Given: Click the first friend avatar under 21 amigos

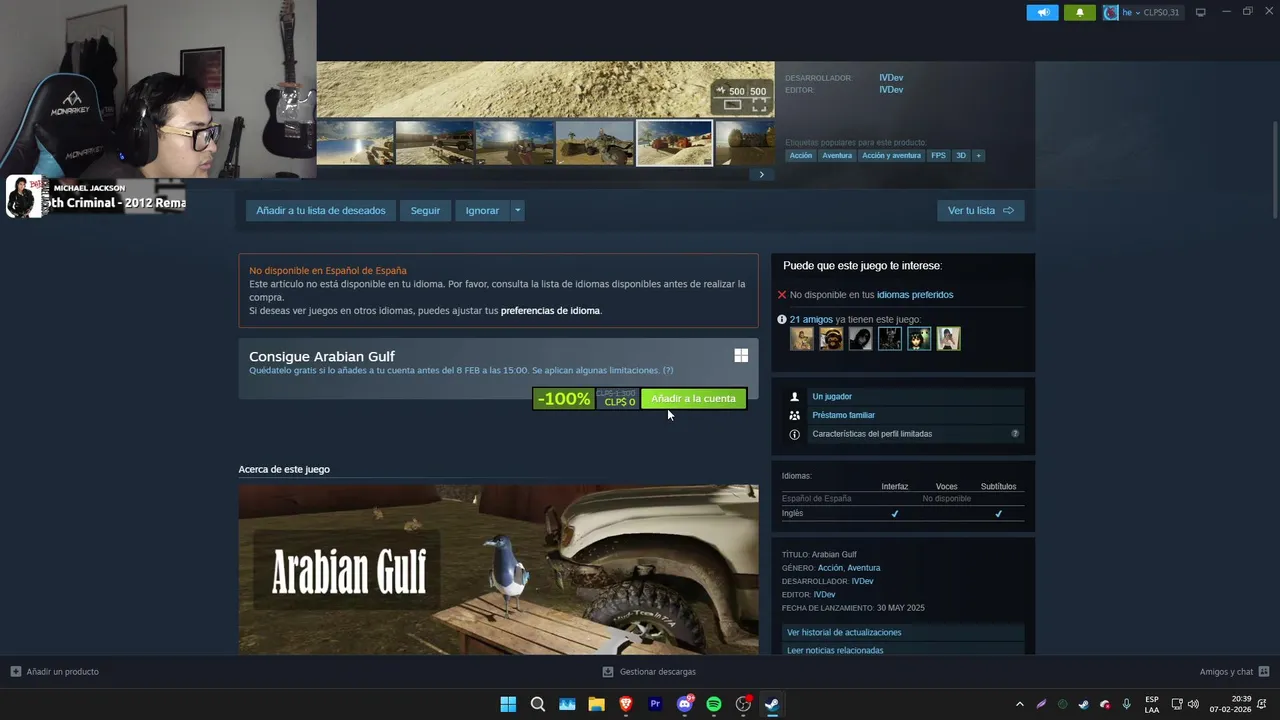Looking at the screenshot, I should click(802, 339).
